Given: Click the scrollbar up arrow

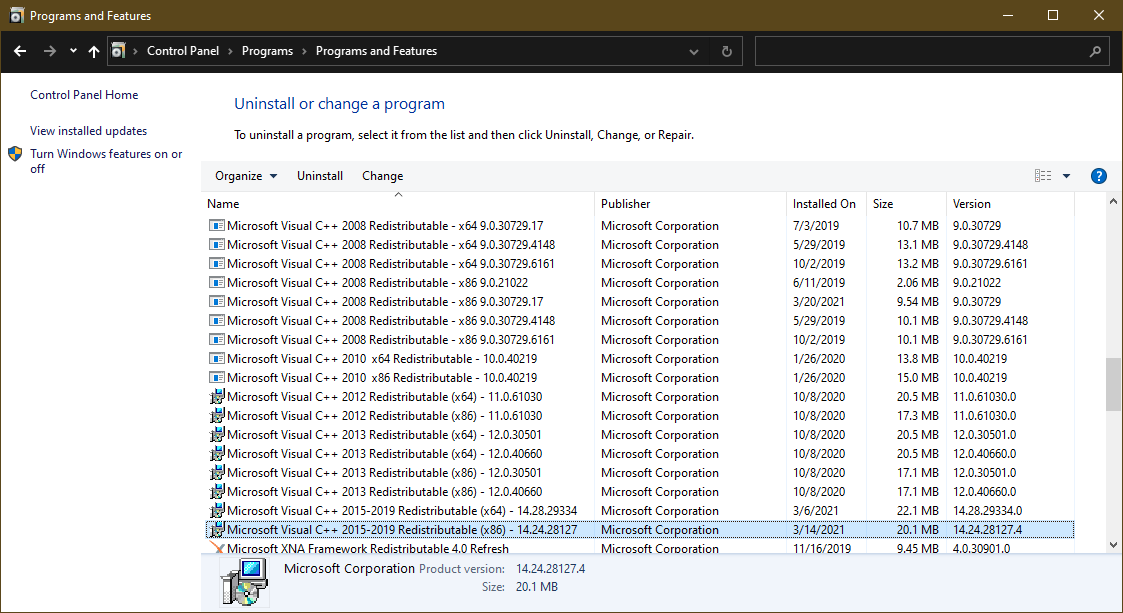Looking at the screenshot, I should (x=1113, y=201).
